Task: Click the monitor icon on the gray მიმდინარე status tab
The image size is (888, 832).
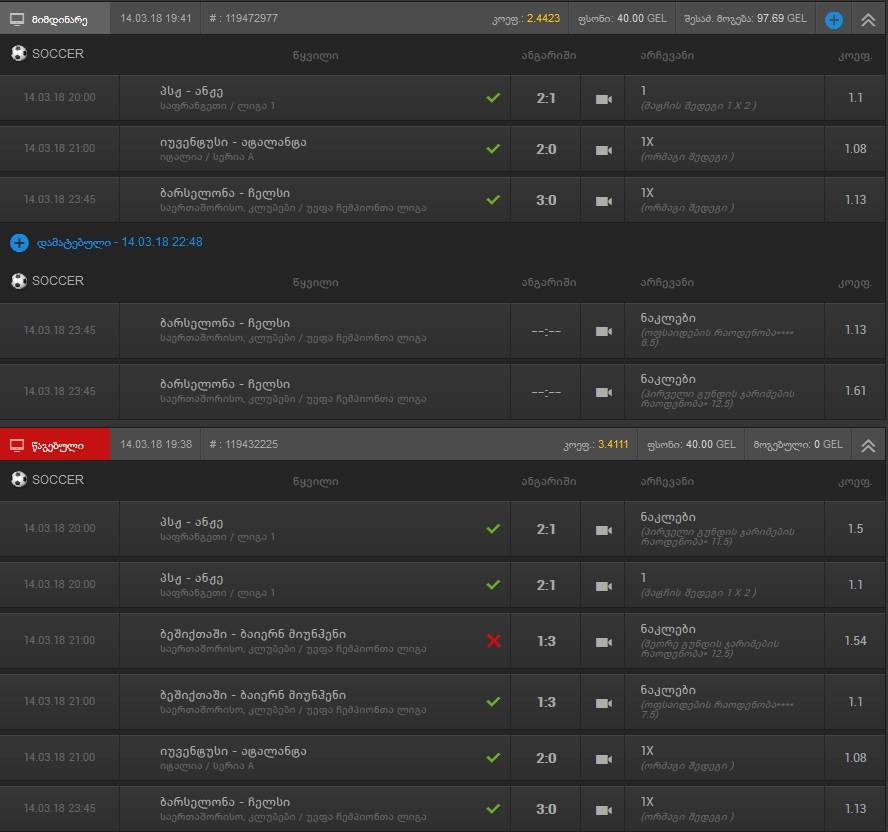Action: coord(17,19)
